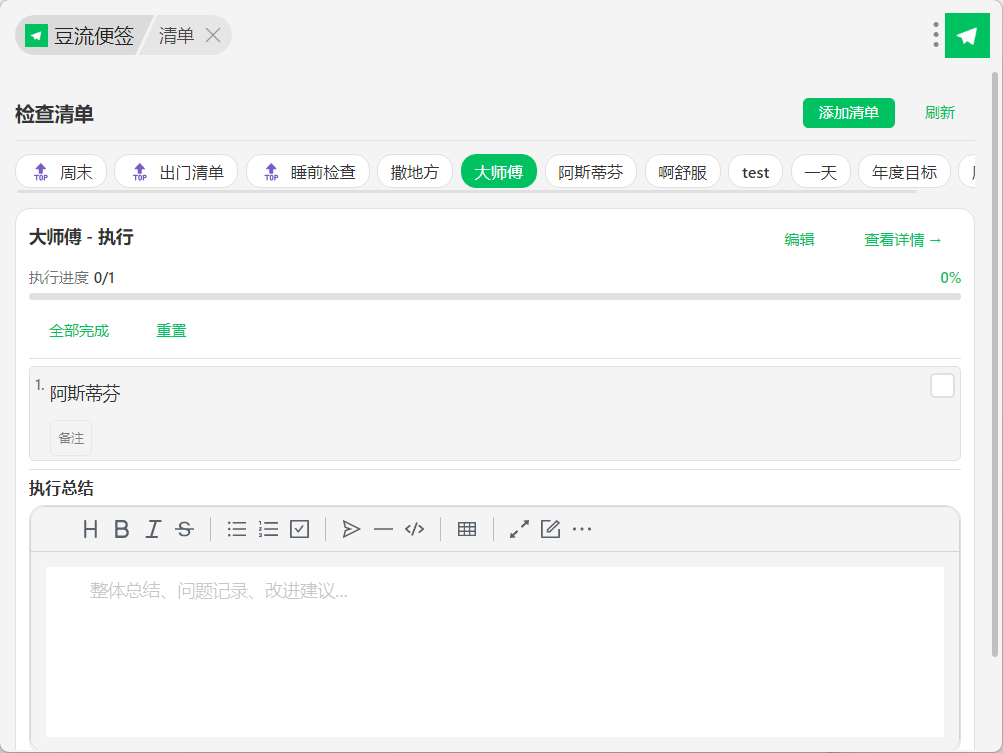
Task: Switch to the 周末 checklist tab
Action: [62, 172]
